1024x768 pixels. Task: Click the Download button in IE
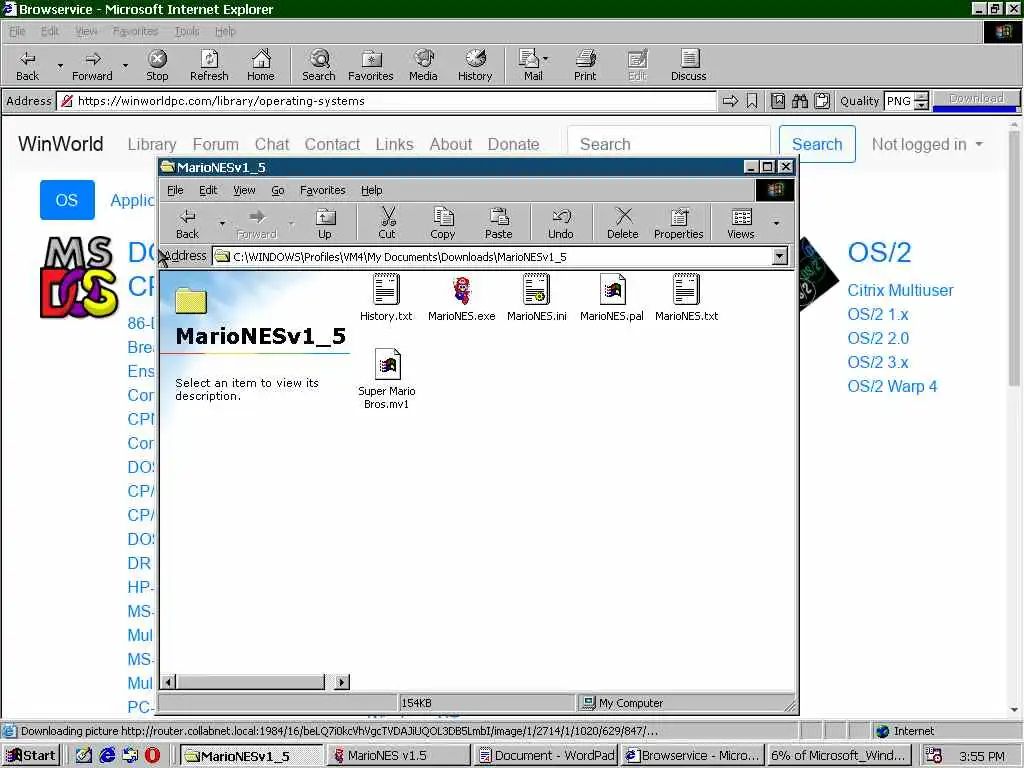click(976, 99)
